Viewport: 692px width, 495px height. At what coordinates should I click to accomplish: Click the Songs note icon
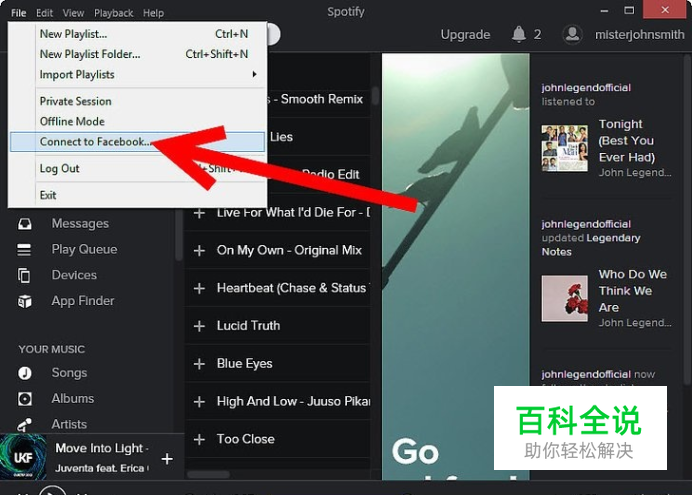(25, 373)
